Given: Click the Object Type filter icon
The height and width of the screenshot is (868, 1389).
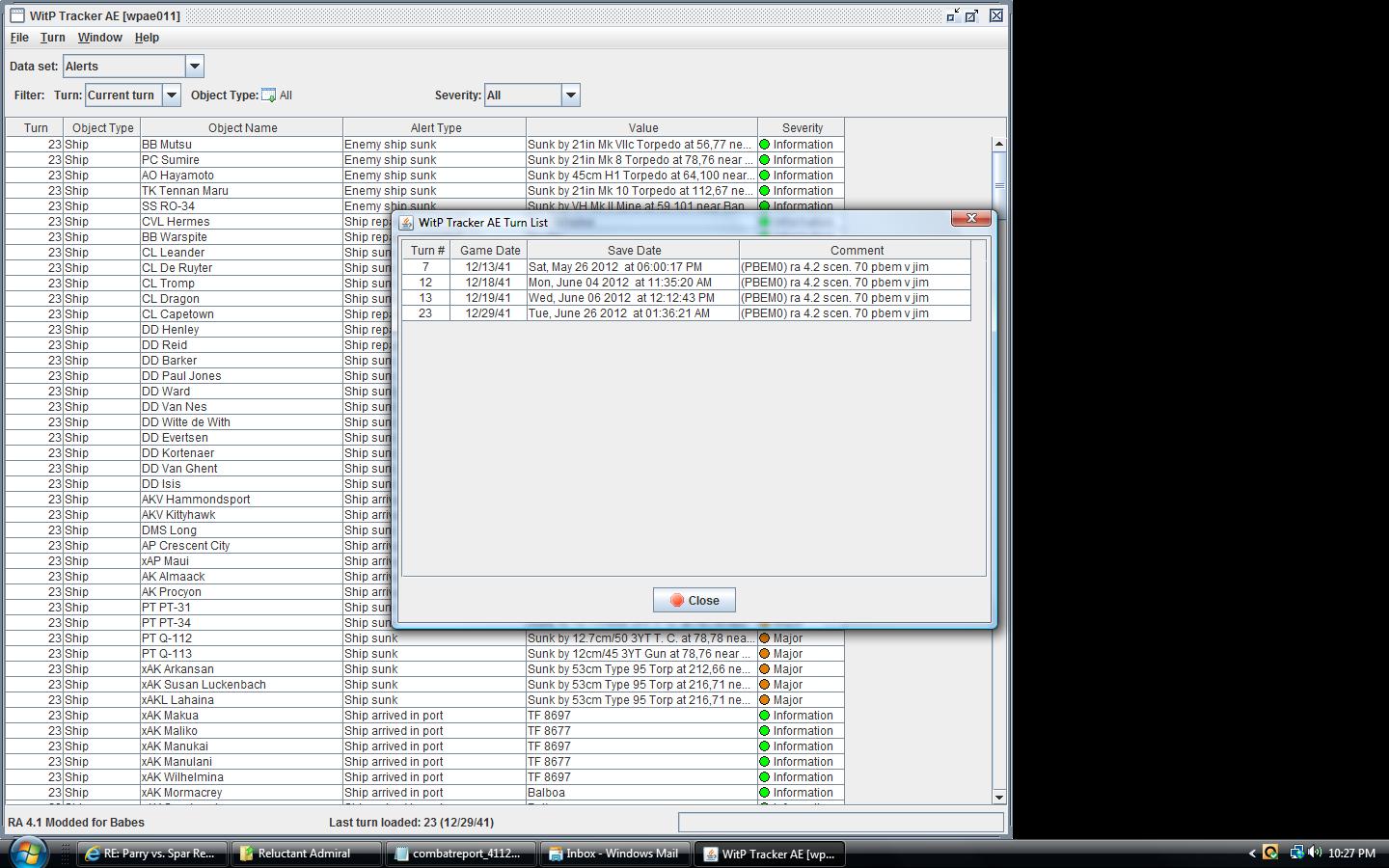Looking at the screenshot, I should pos(269,95).
